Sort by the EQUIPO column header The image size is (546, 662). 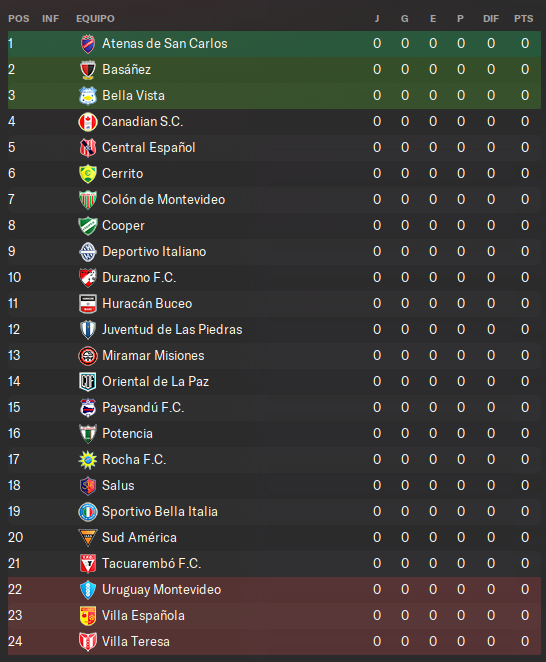coord(95,19)
